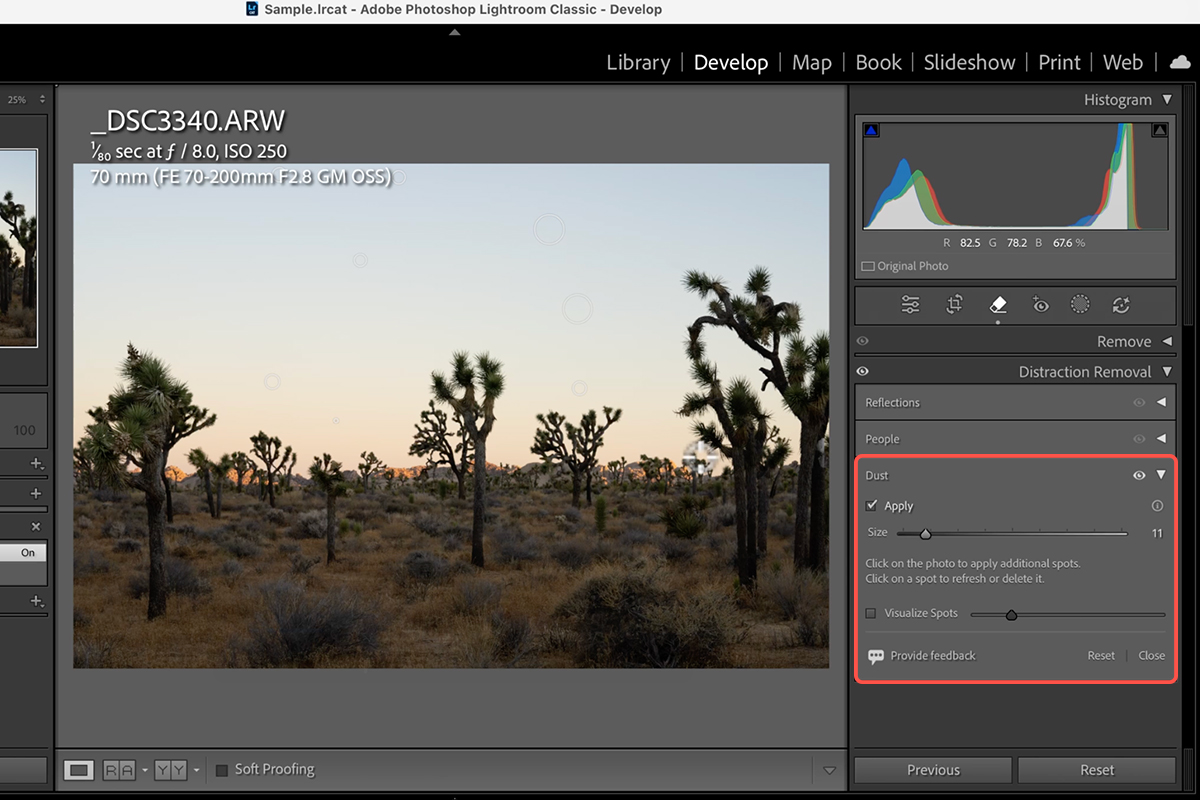The image size is (1200, 800).
Task: Open the Red Eye correction tool
Action: pyautogui.click(x=1040, y=305)
